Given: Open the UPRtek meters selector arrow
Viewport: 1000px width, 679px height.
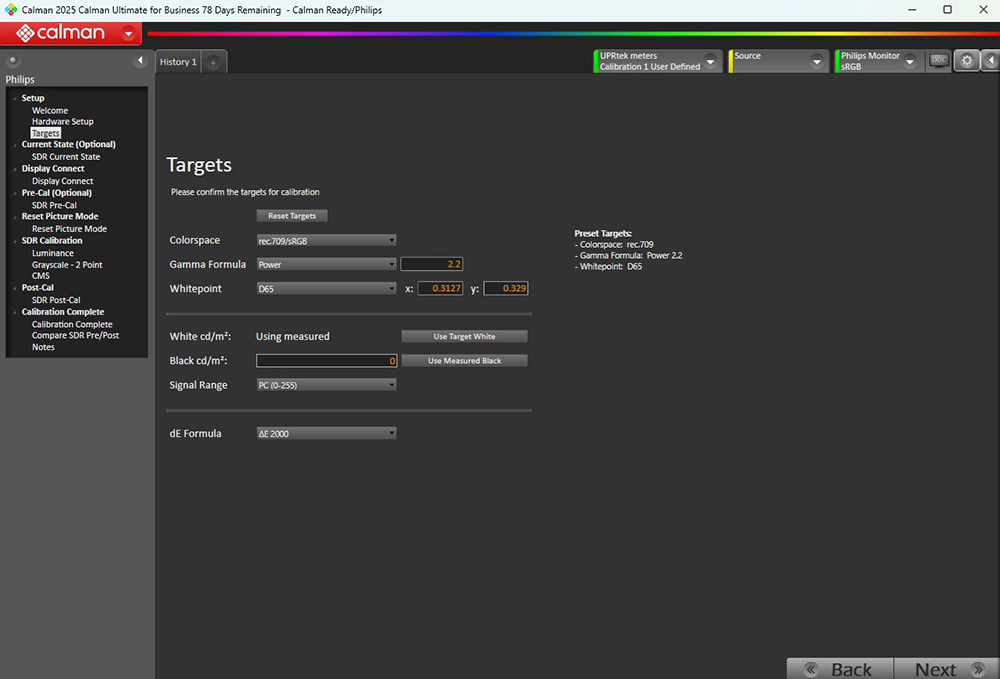Looking at the screenshot, I should pyautogui.click(x=710, y=62).
